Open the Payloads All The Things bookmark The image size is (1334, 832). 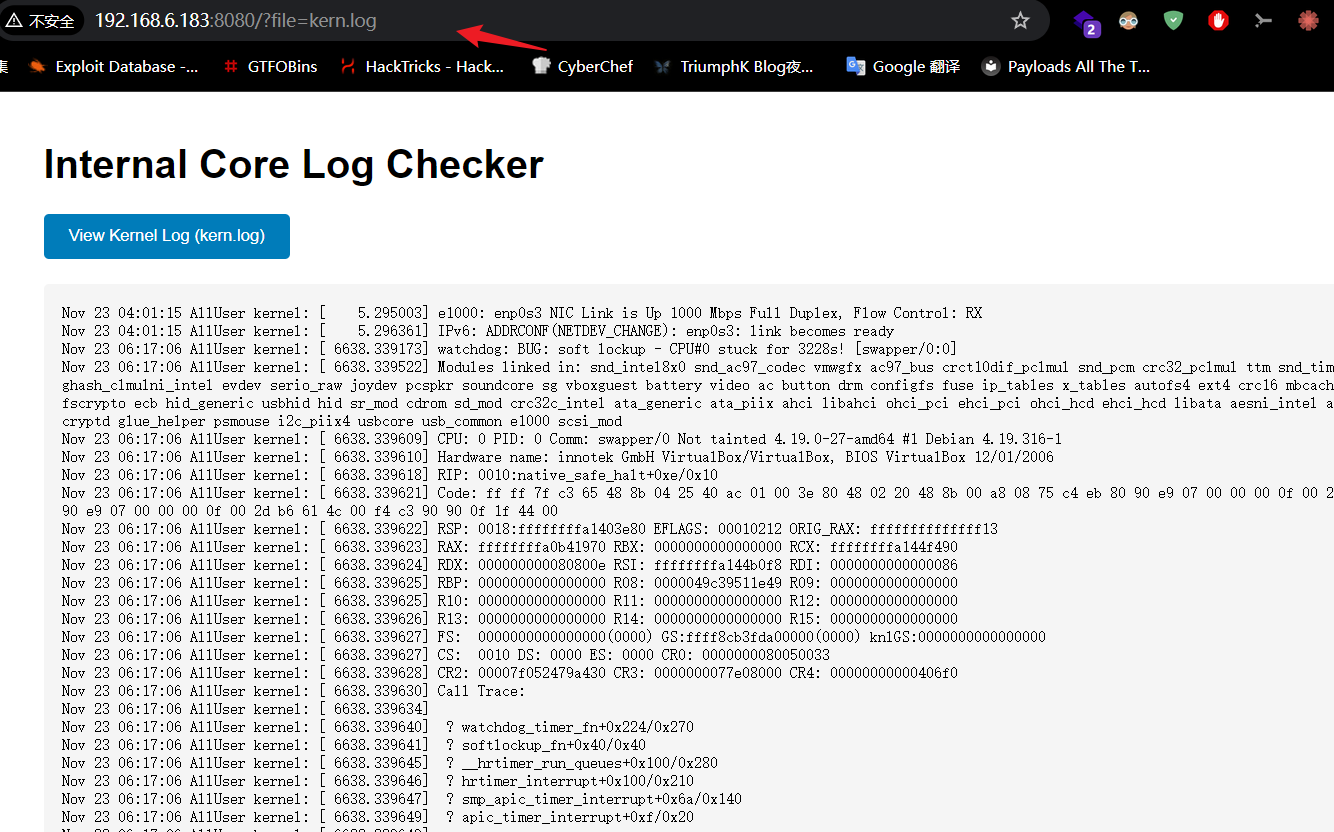(1066, 67)
